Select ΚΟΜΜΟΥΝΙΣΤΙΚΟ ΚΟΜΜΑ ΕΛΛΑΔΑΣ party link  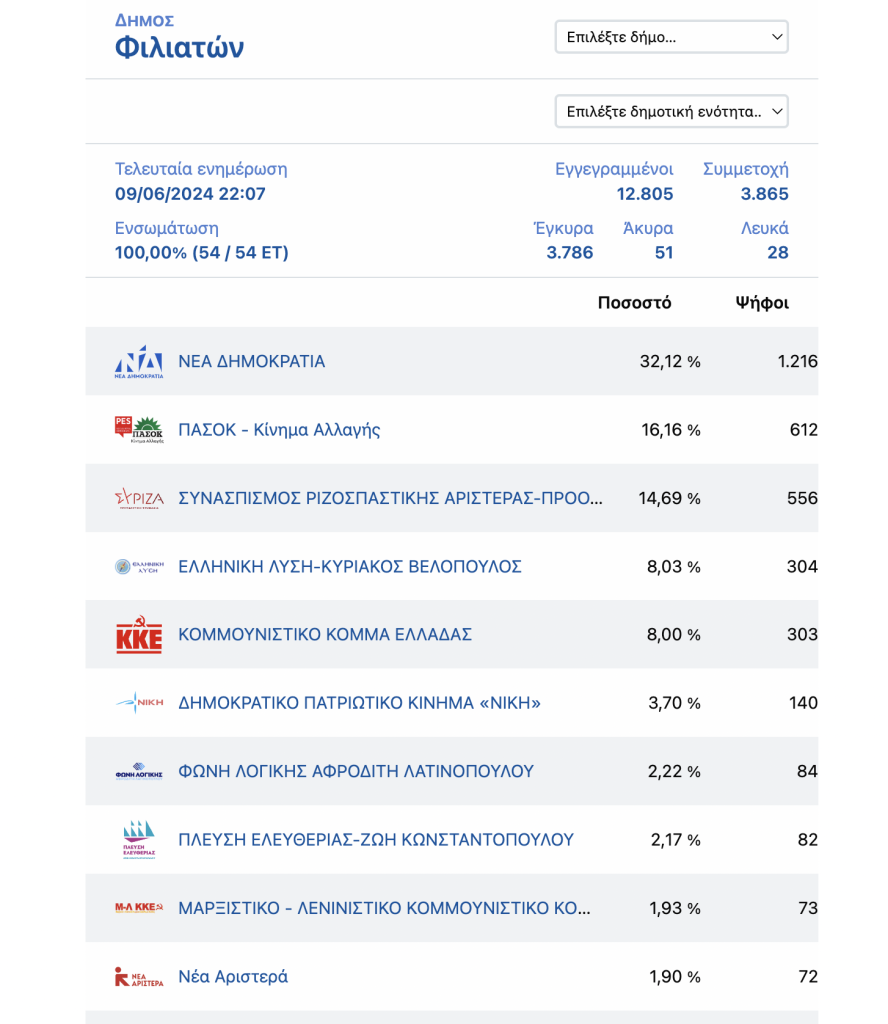[325, 635]
